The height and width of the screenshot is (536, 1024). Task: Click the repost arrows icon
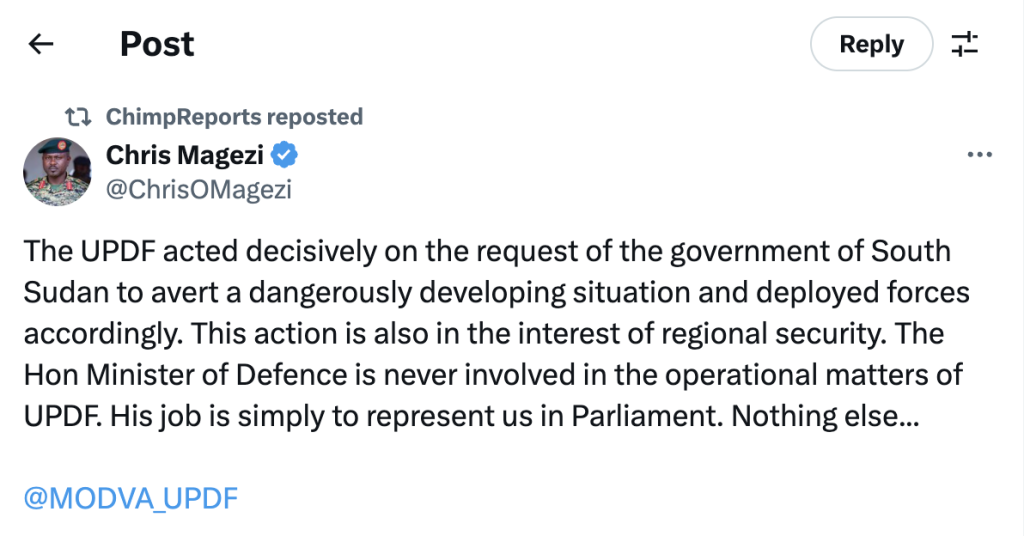(x=76, y=117)
